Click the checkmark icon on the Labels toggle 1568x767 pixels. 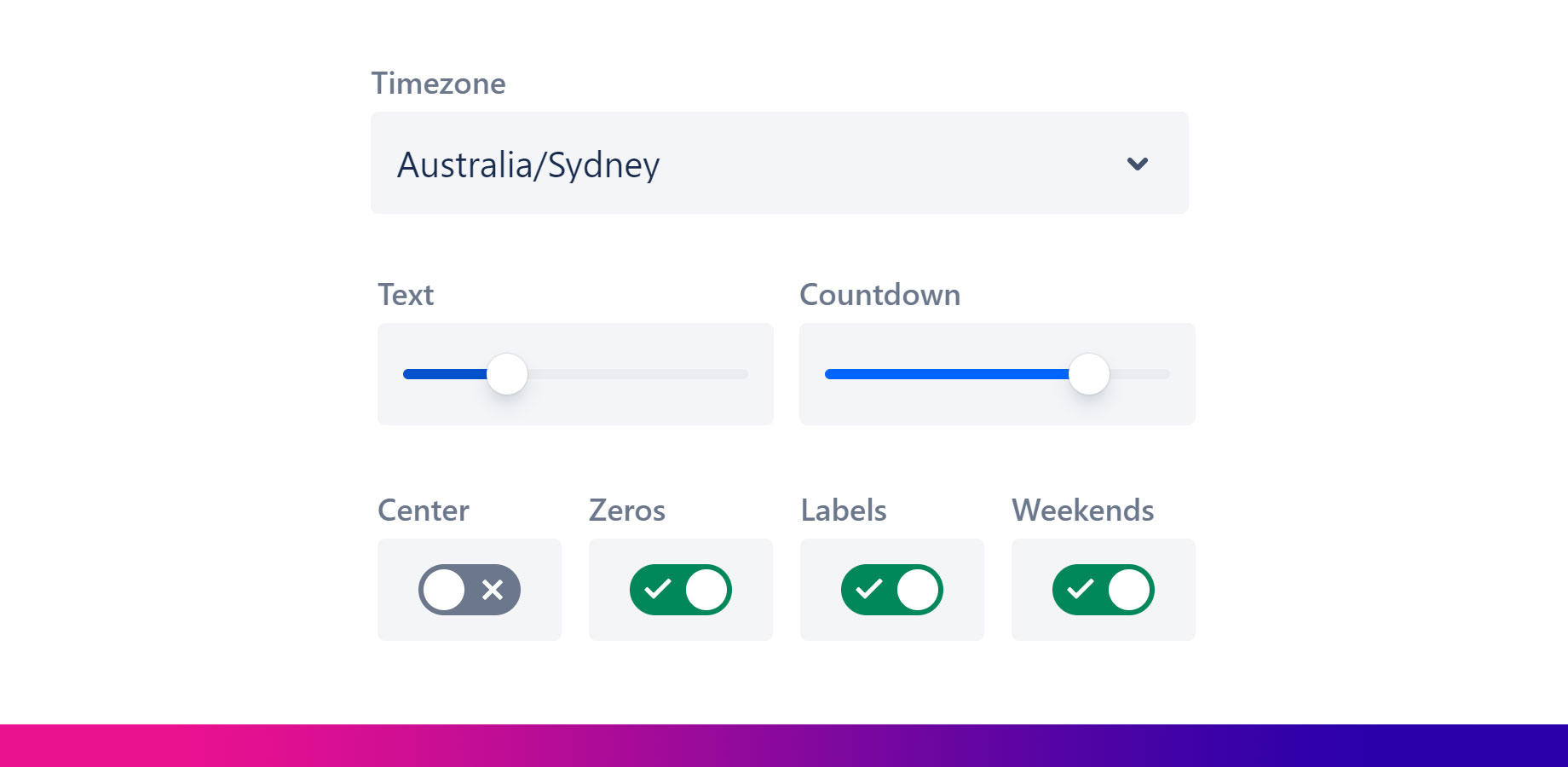pyautogui.click(x=868, y=589)
